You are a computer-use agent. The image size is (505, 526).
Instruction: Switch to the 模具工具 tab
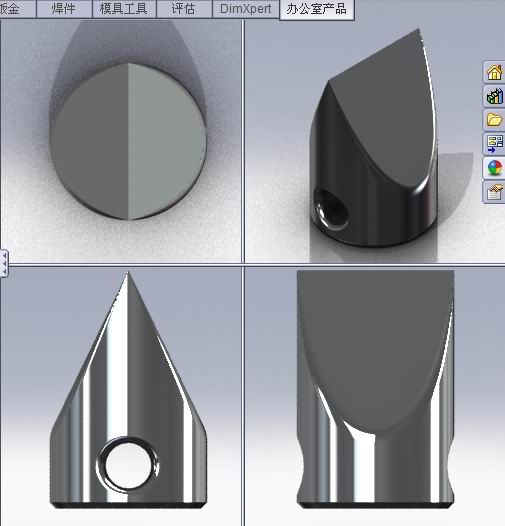pyautogui.click(x=123, y=9)
